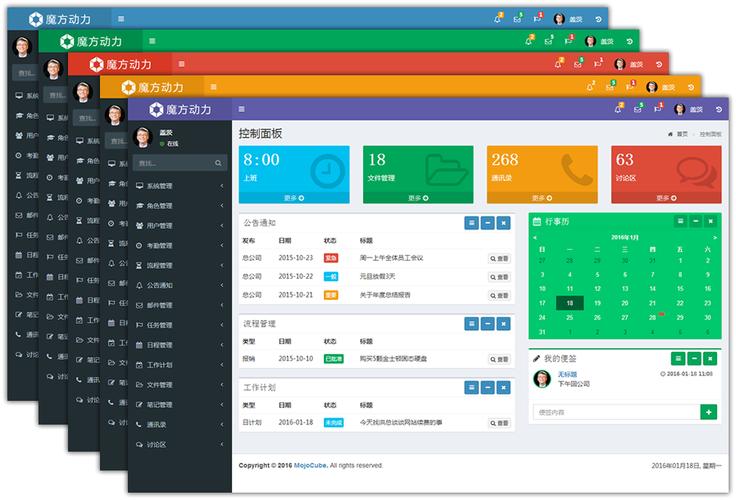Collapse the 公告通知 panel with minus button
The width and height of the screenshot is (736, 500).
[488, 223]
